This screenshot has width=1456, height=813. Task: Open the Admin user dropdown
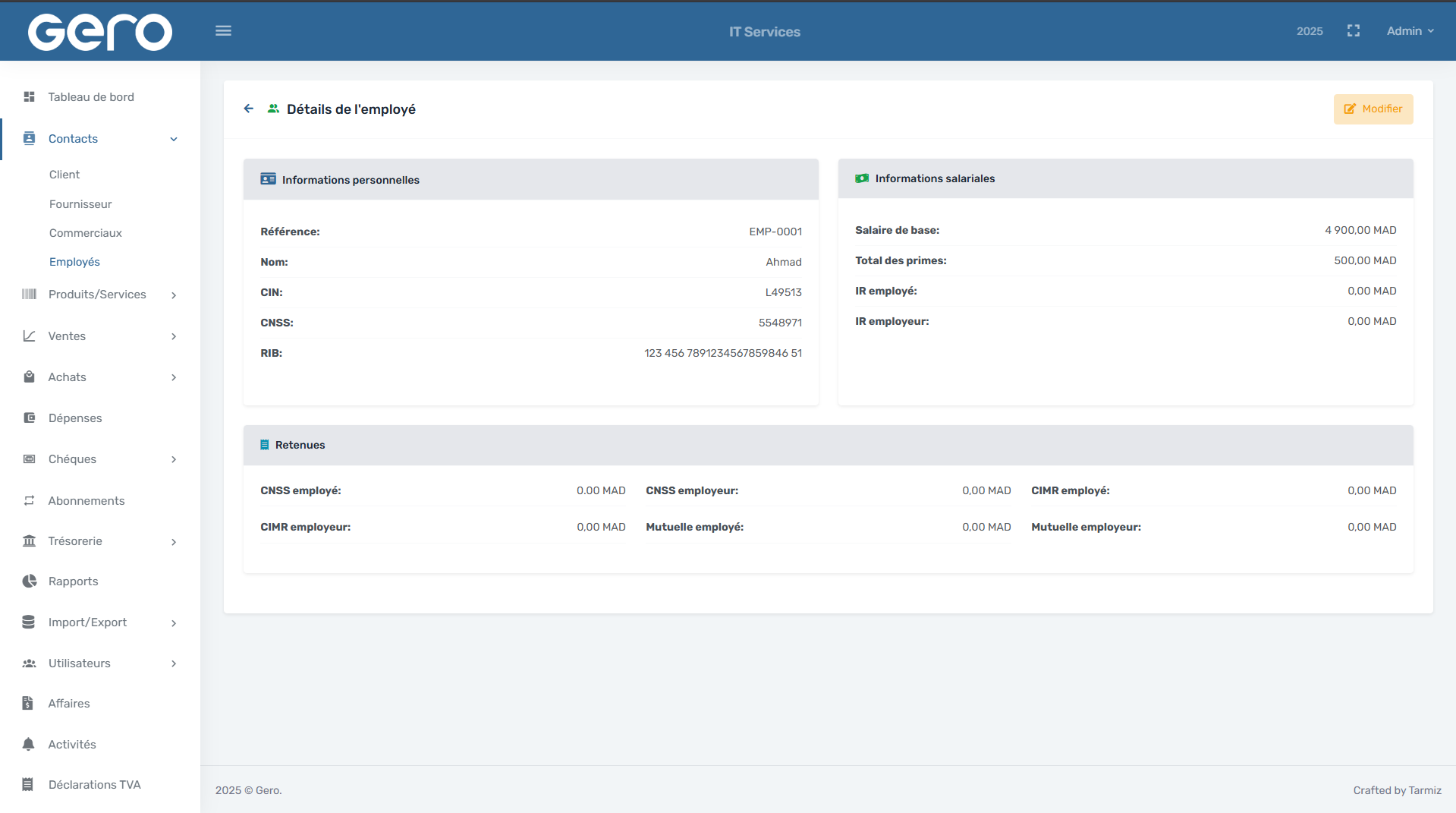[x=1410, y=31]
